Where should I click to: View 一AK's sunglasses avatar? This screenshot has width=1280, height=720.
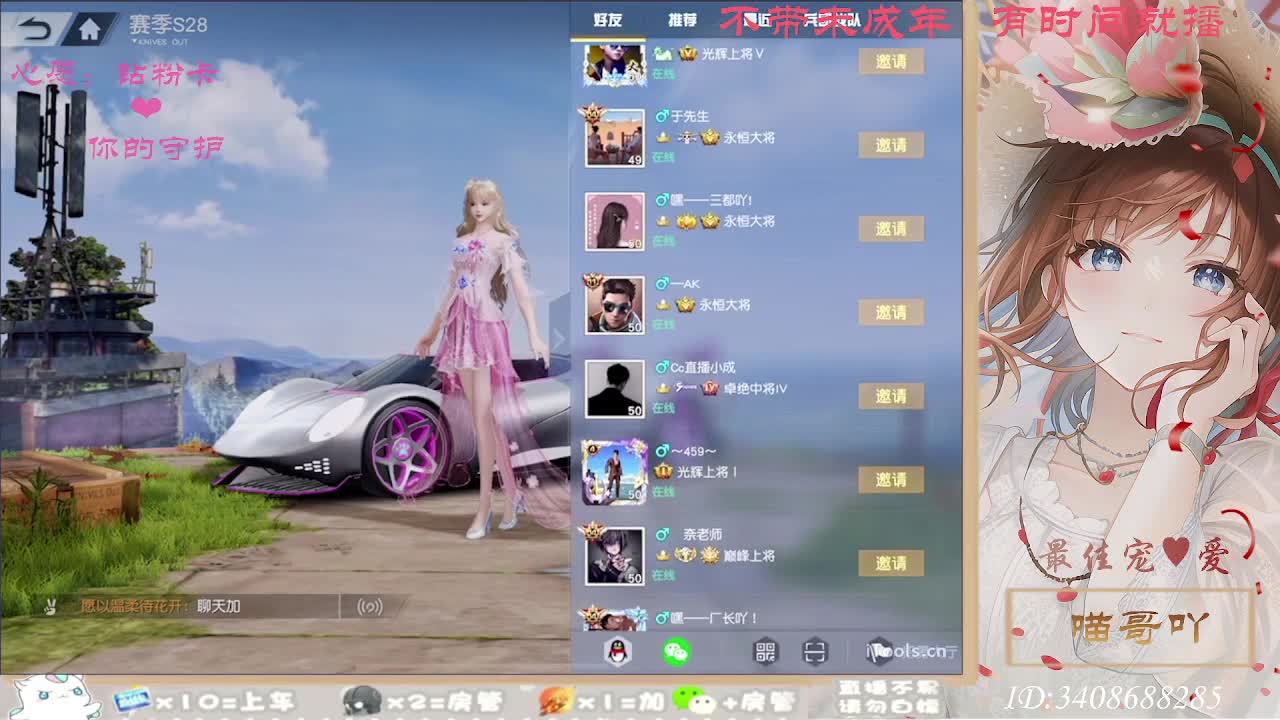click(614, 305)
